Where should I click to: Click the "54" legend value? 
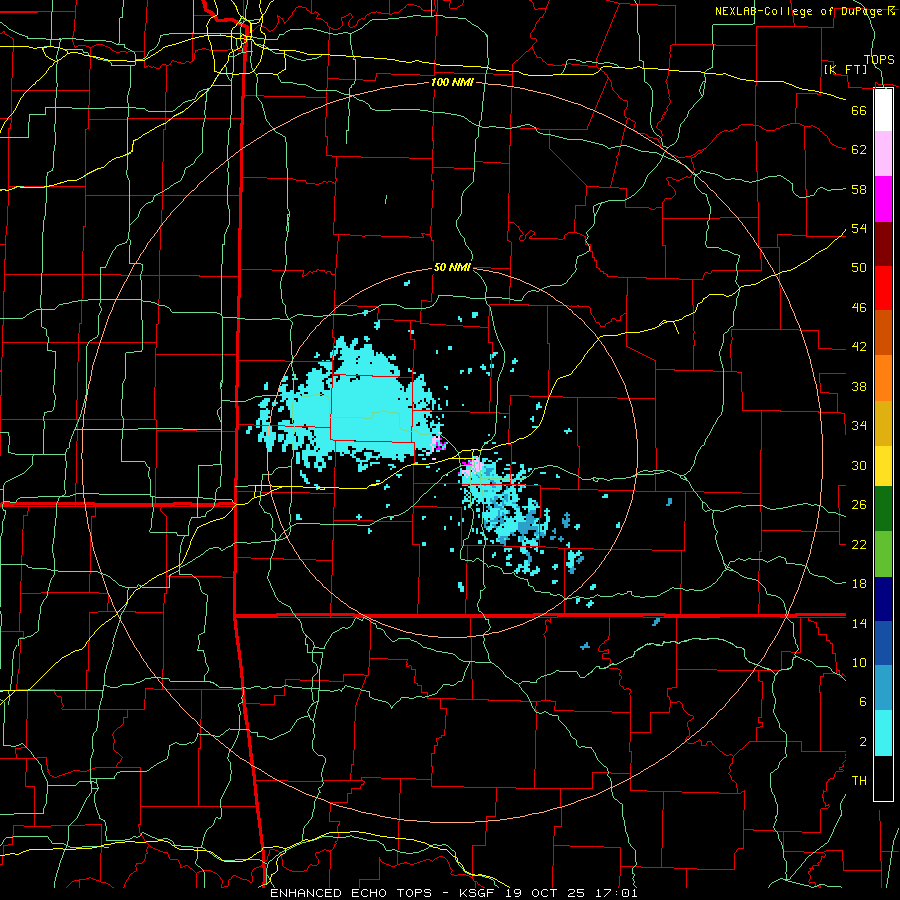[859, 228]
